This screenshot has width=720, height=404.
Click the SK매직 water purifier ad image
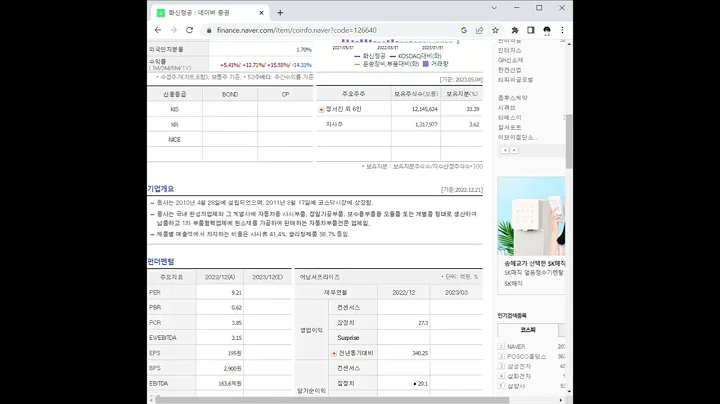(531, 216)
